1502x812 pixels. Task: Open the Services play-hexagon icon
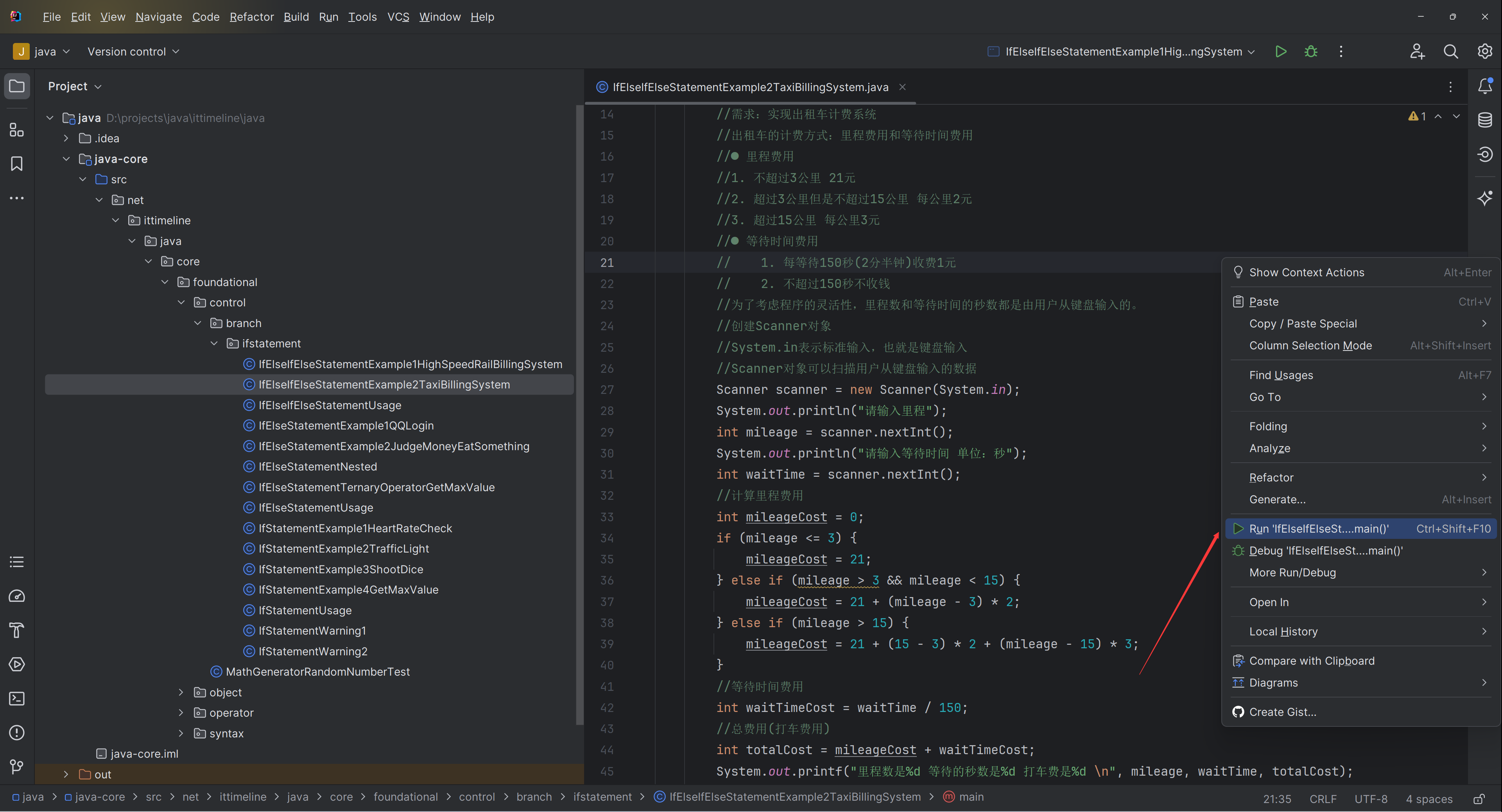pos(17,664)
